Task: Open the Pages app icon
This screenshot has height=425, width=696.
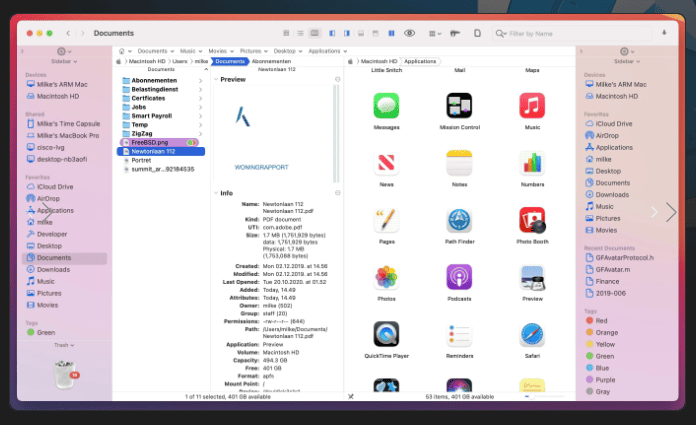Action: pyautogui.click(x=386, y=220)
